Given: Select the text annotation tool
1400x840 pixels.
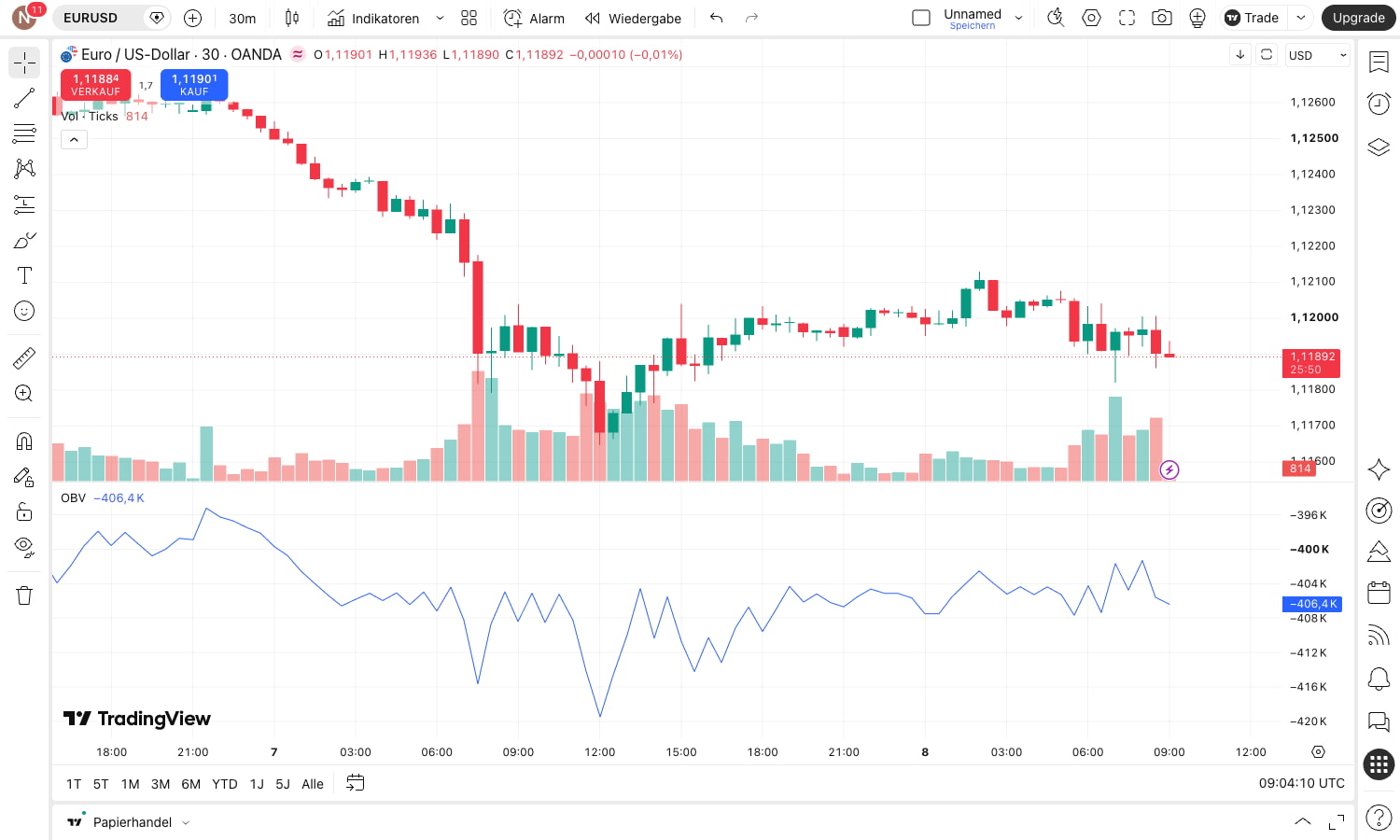Looking at the screenshot, I should click(x=24, y=275).
